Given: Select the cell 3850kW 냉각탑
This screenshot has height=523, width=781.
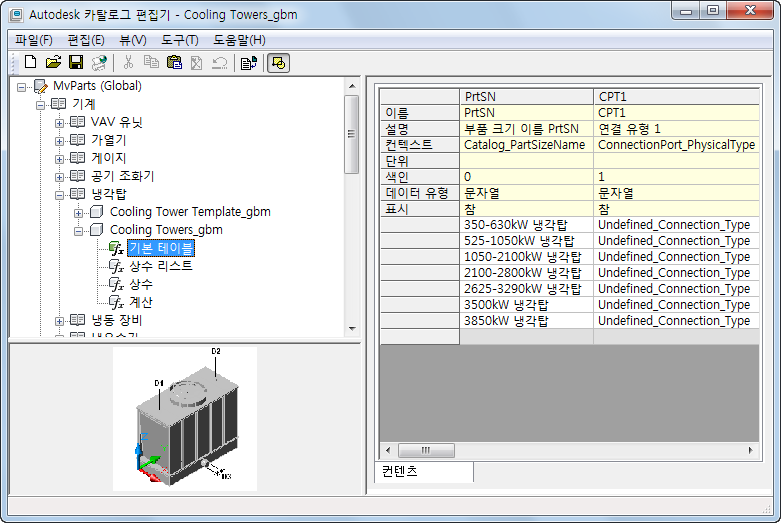Looking at the screenshot, I should [x=526, y=320].
